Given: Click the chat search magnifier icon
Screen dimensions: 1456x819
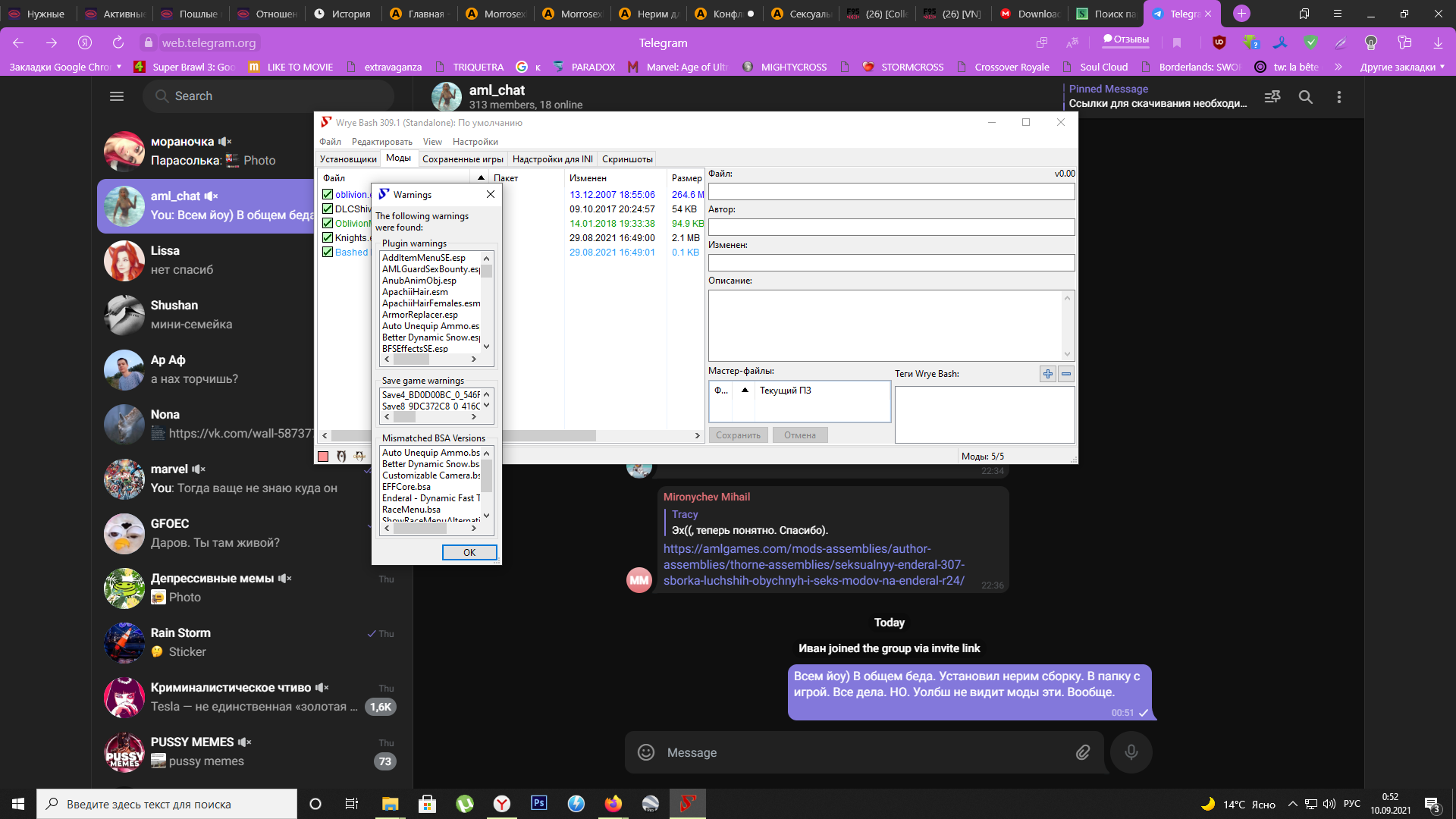Looking at the screenshot, I should [x=1305, y=97].
